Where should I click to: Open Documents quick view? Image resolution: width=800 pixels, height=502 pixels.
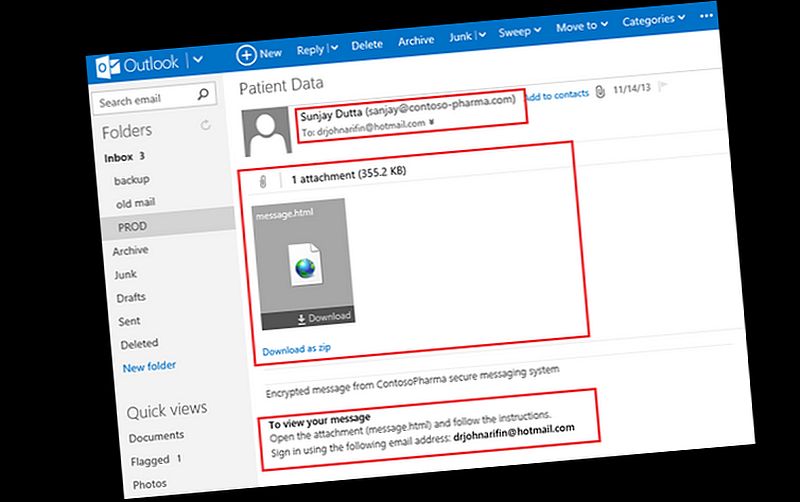(156, 437)
